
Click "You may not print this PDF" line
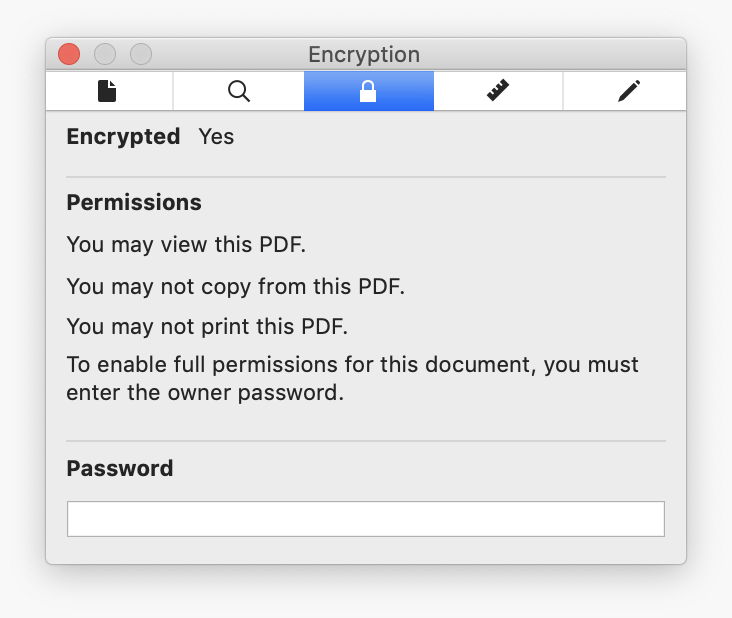(x=207, y=326)
